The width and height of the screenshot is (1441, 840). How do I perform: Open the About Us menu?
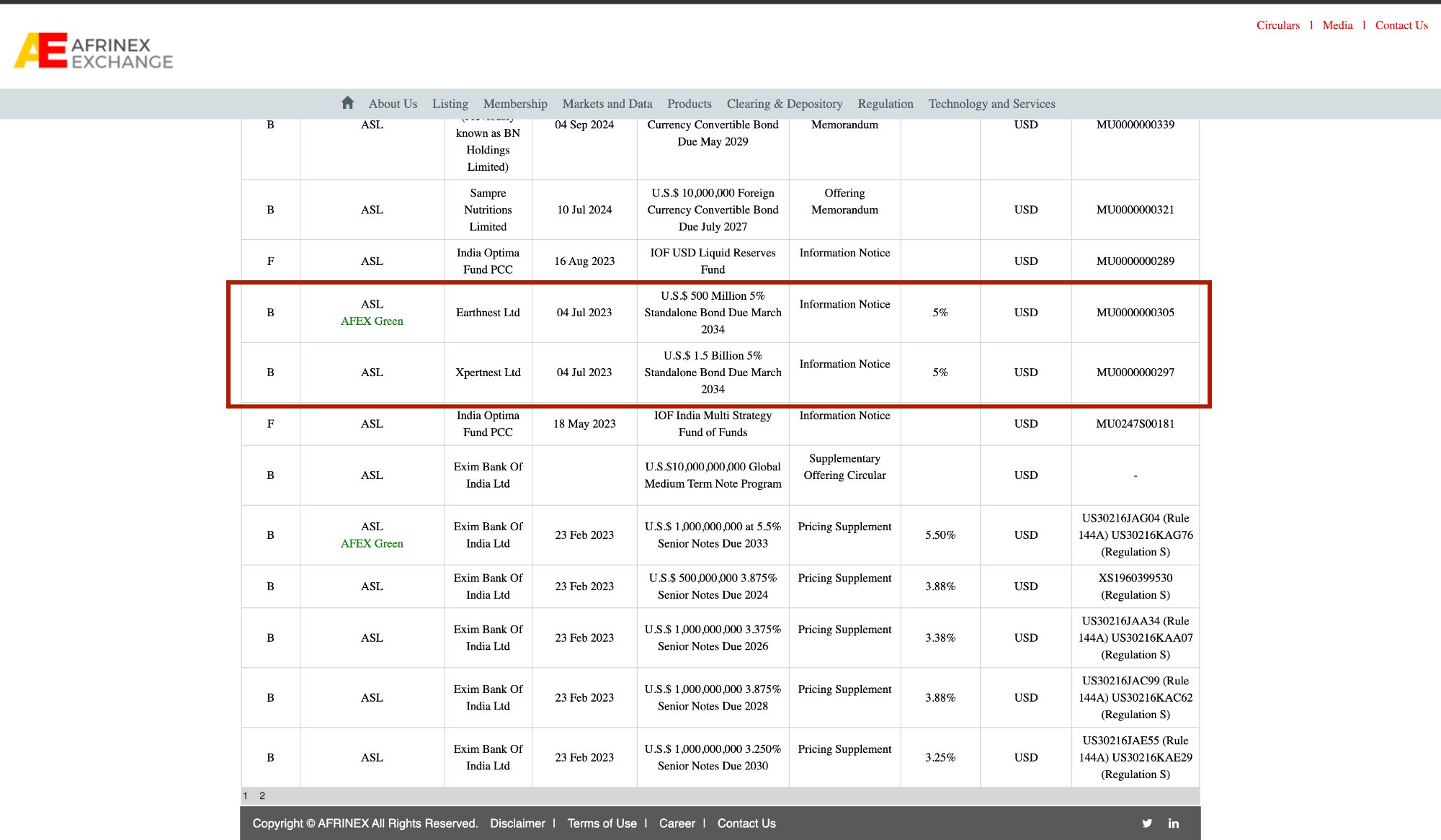[393, 103]
